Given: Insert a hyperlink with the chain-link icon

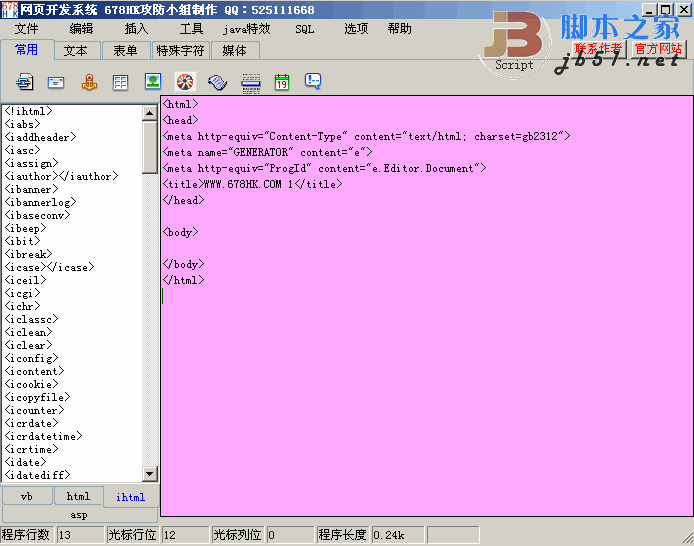Looking at the screenshot, I should click(x=25, y=82).
